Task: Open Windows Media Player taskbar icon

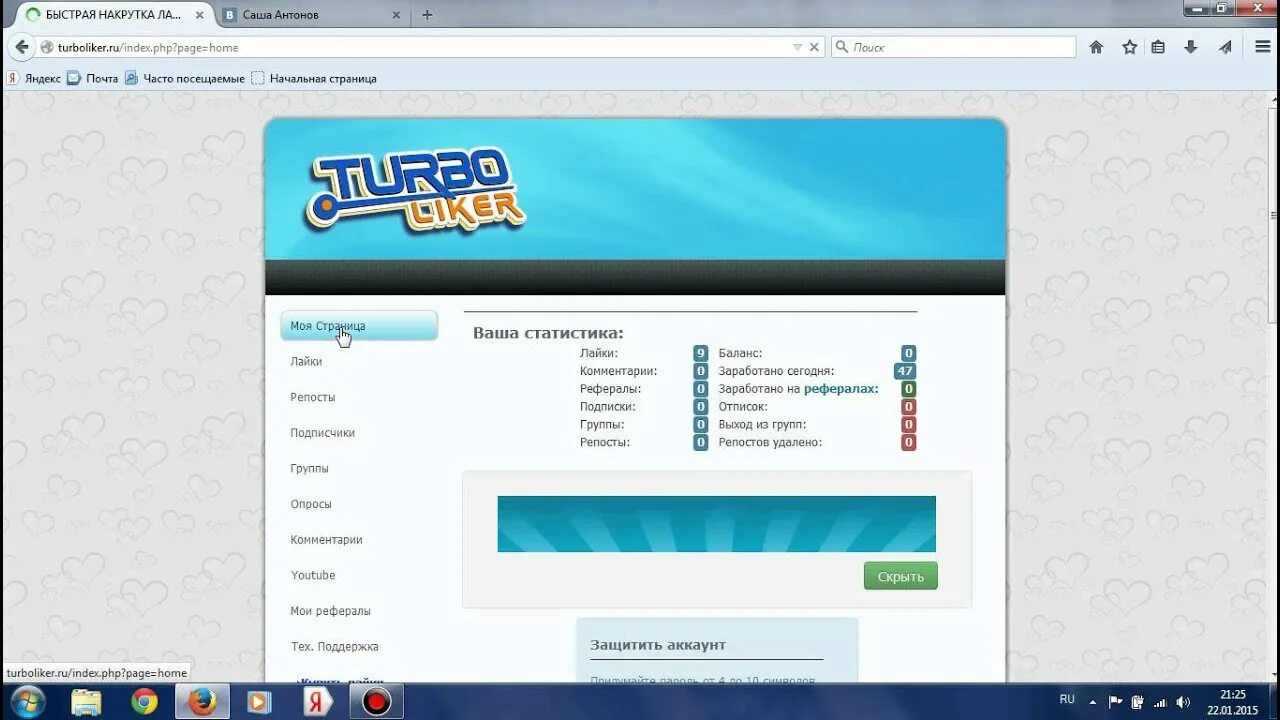Action: click(x=259, y=702)
